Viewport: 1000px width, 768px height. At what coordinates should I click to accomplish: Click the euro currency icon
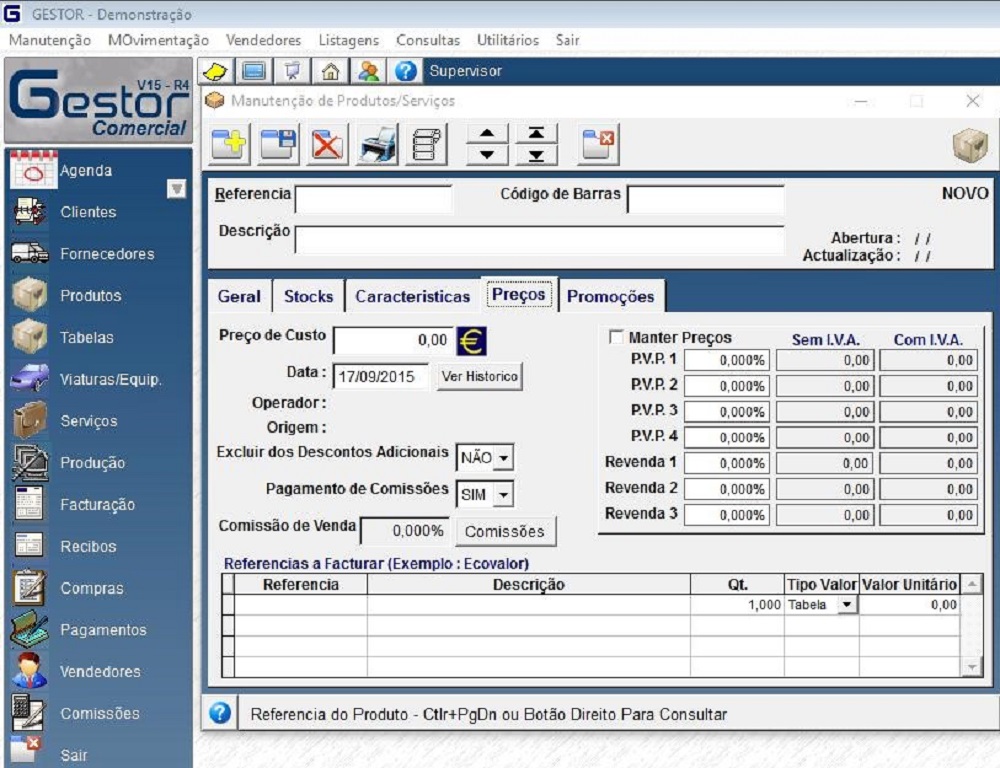tap(471, 340)
